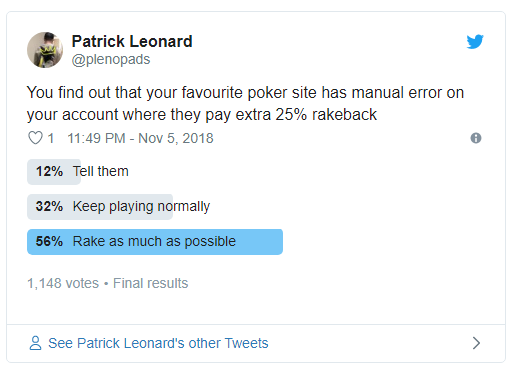The height and width of the screenshot is (368, 517).
Task: Open the tweet info icon
Action: tap(476, 138)
